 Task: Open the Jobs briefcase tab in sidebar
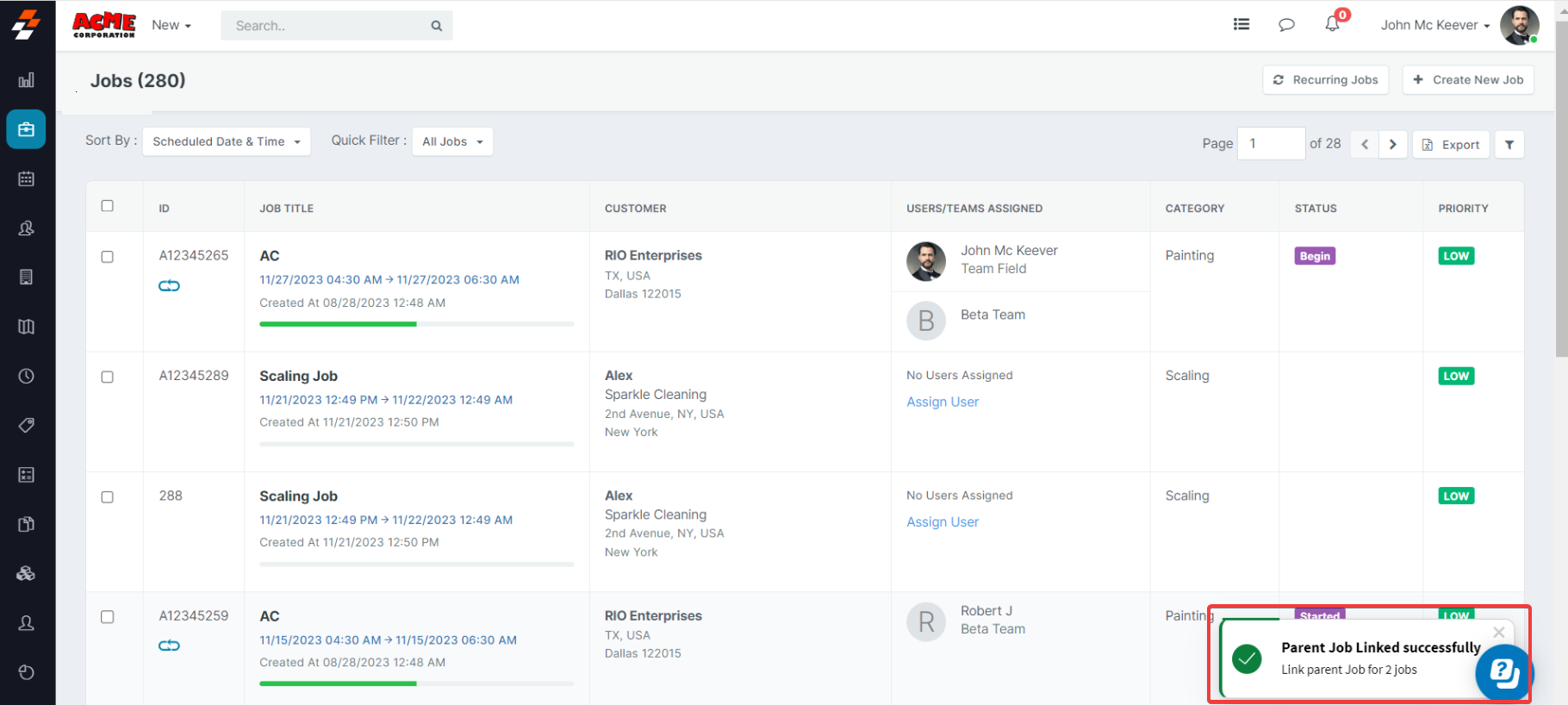[x=27, y=129]
